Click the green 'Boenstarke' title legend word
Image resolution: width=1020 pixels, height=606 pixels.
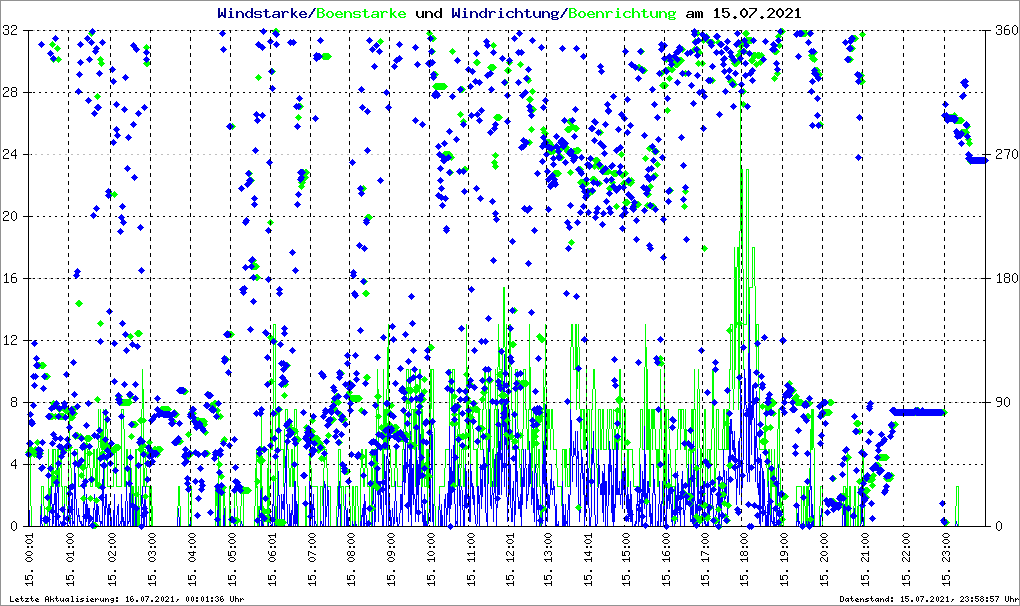pos(361,13)
